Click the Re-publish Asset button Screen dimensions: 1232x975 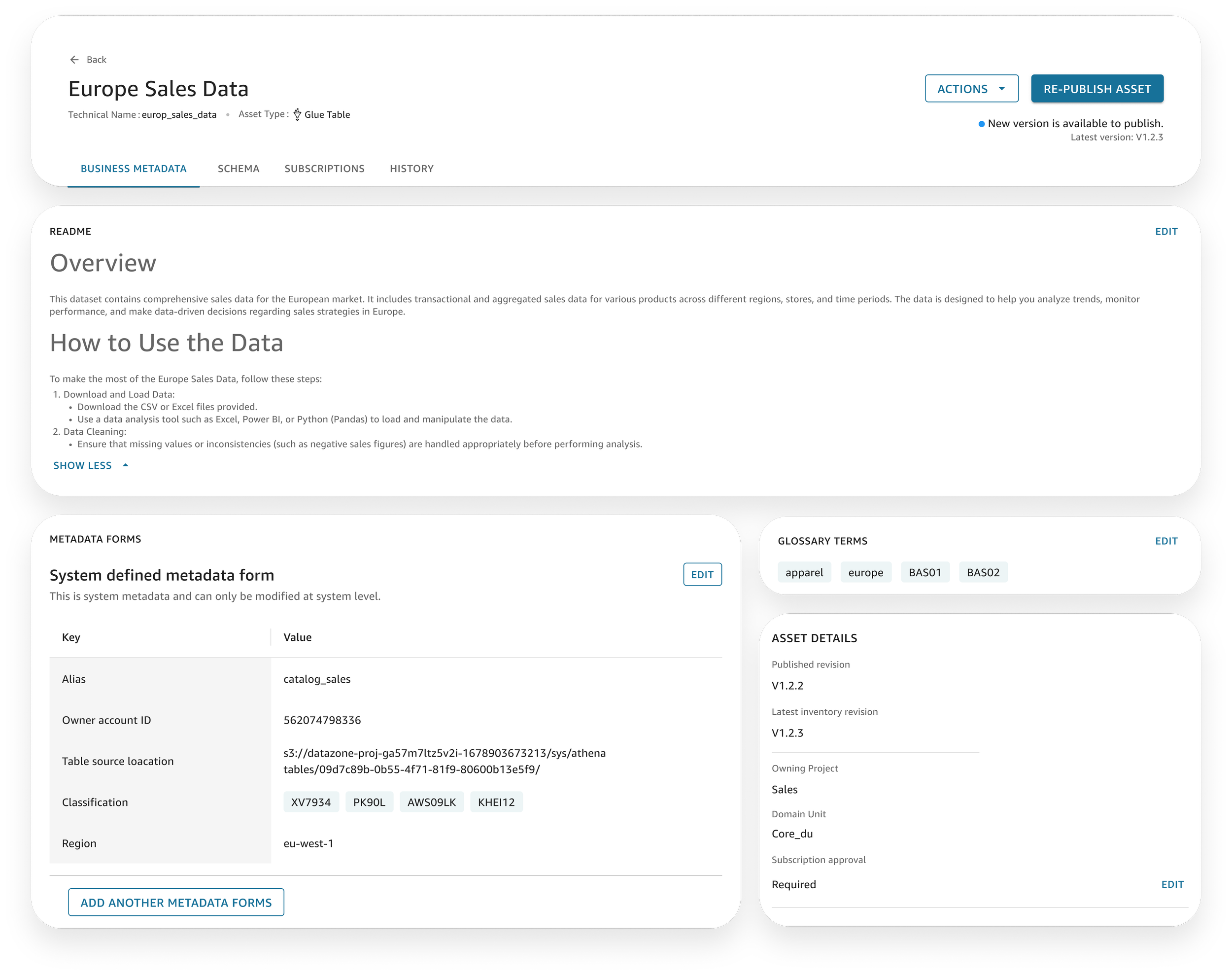pyautogui.click(x=1097, y=89)
